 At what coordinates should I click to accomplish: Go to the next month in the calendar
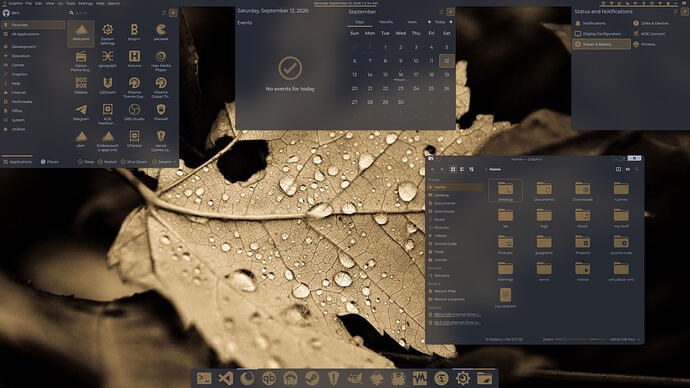click(x=451, y=22)
